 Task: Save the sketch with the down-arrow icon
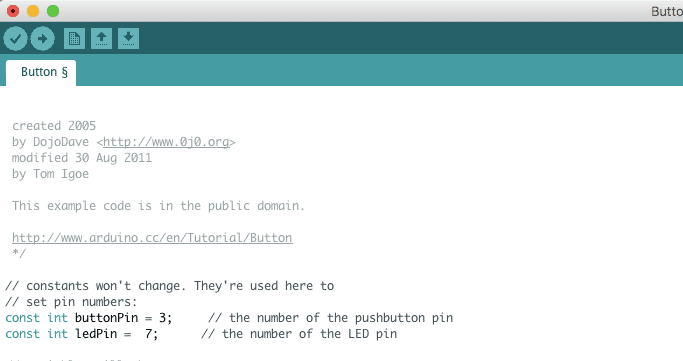tap(128, 39)
